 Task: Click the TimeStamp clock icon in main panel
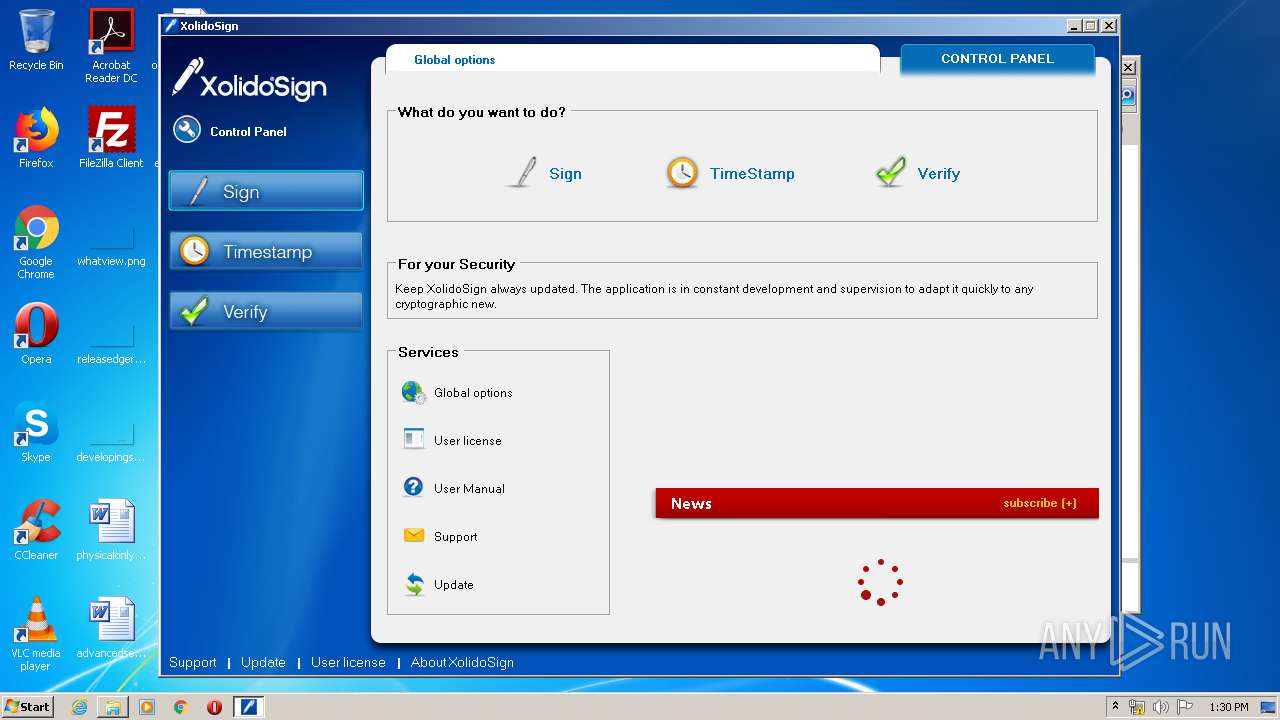(682, 172)
